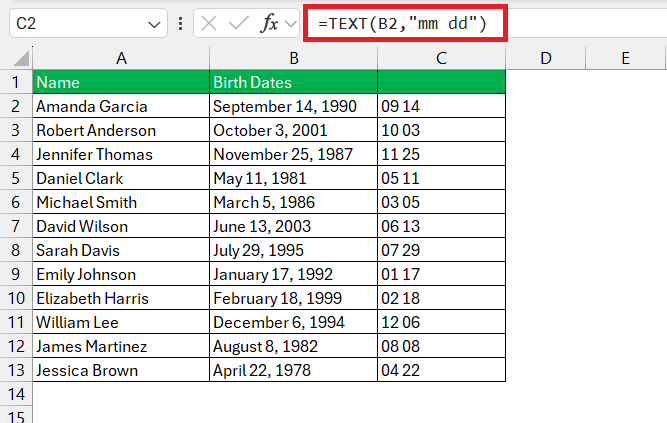Screen dimensions: 667x423
Task: Click cell David Wilson
Action: pos(121,226)
